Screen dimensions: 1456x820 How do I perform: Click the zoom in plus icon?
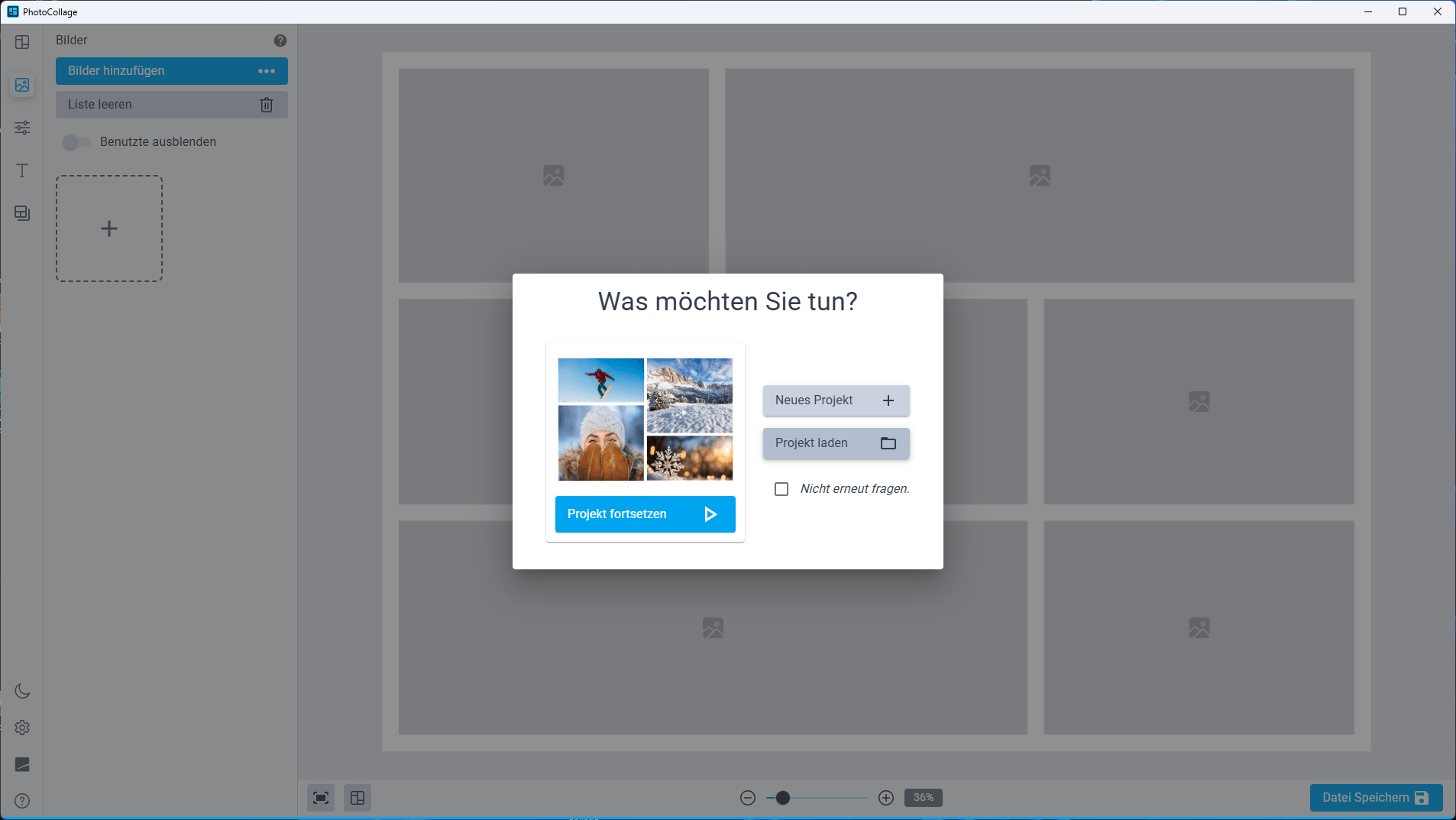(x=886, y=798)
